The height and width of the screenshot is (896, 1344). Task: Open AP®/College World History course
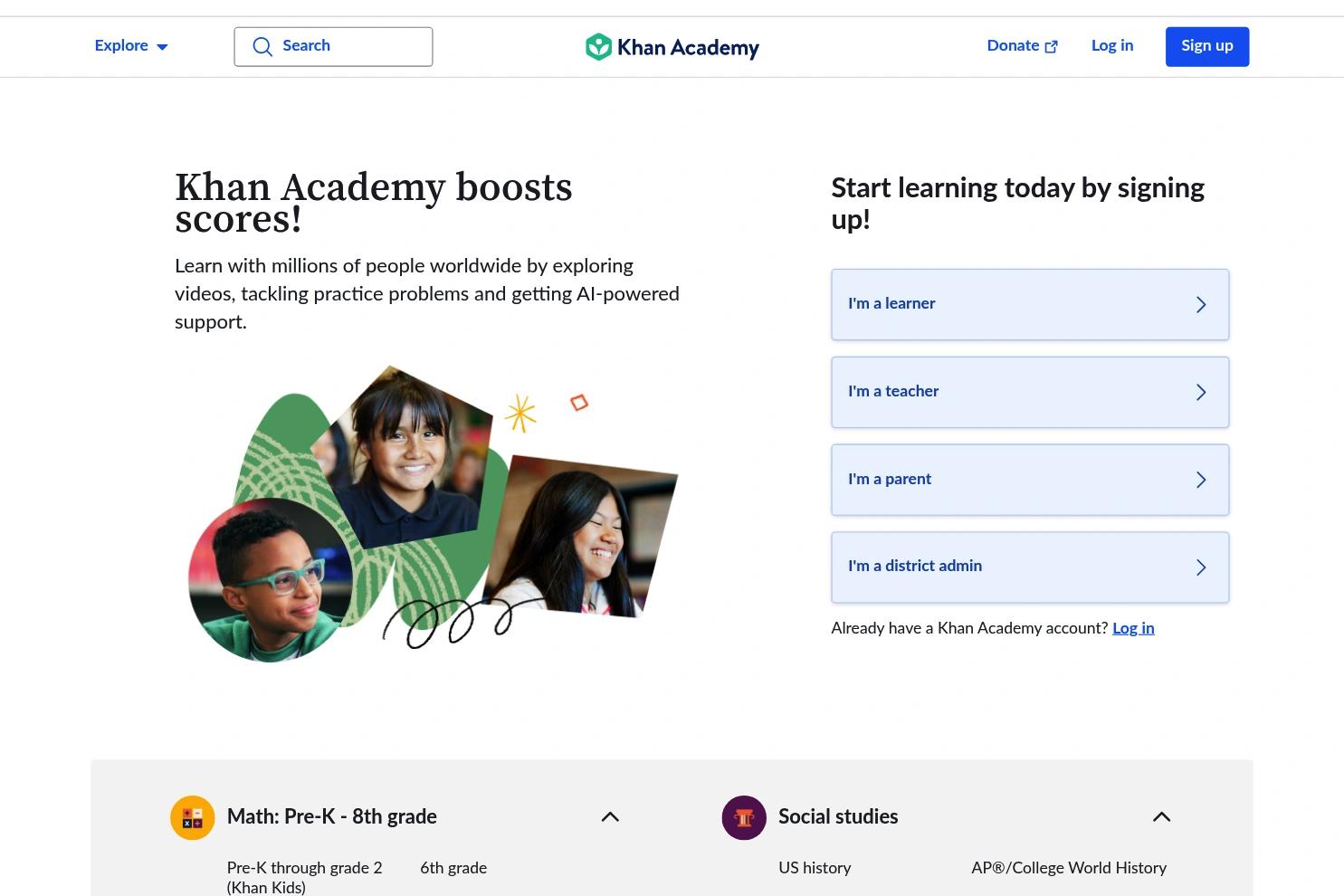click(x=1069, y=868)
